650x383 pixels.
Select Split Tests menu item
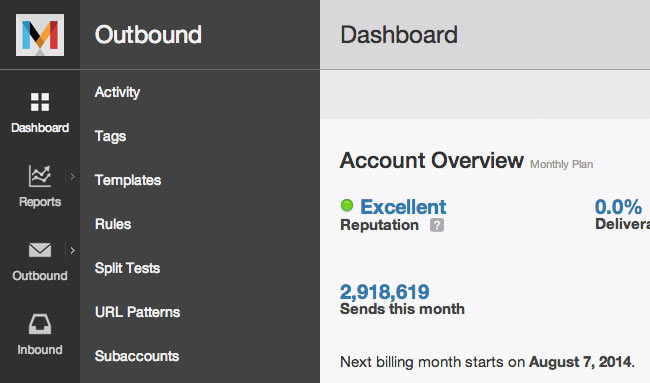(127, 268)
